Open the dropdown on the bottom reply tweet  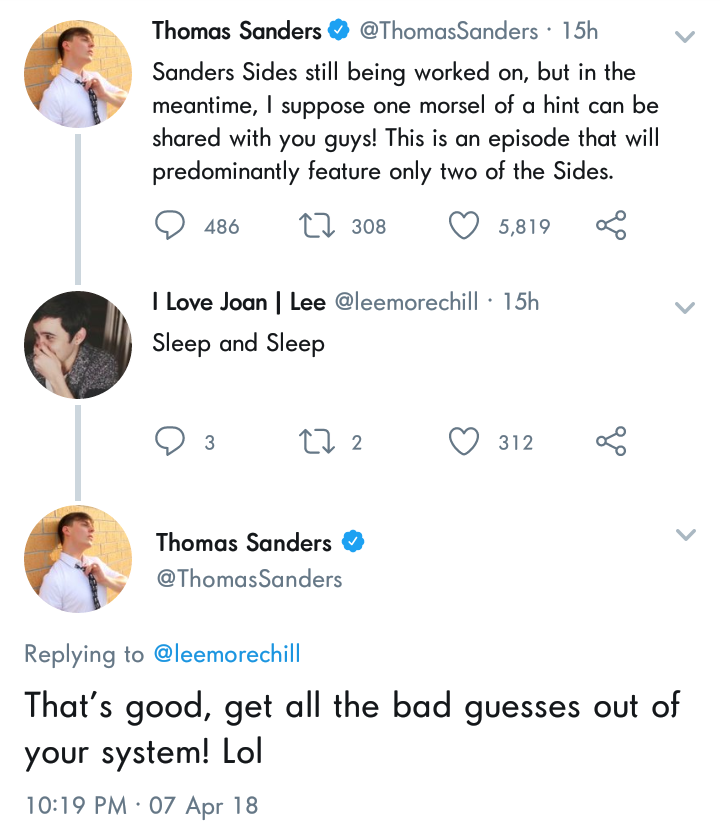(685, 535)
